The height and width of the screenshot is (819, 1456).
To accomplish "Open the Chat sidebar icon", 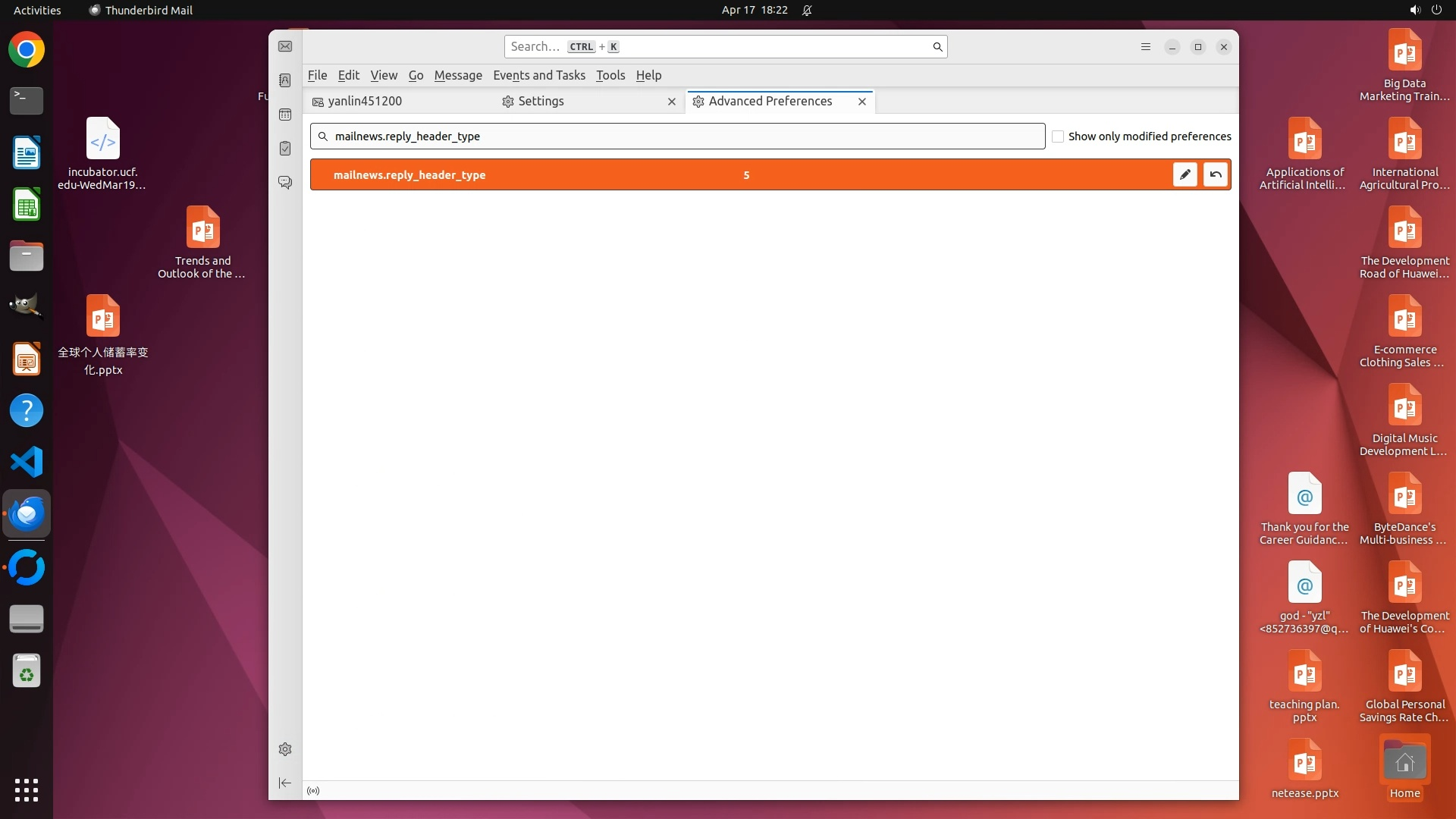I will (285, 183).
